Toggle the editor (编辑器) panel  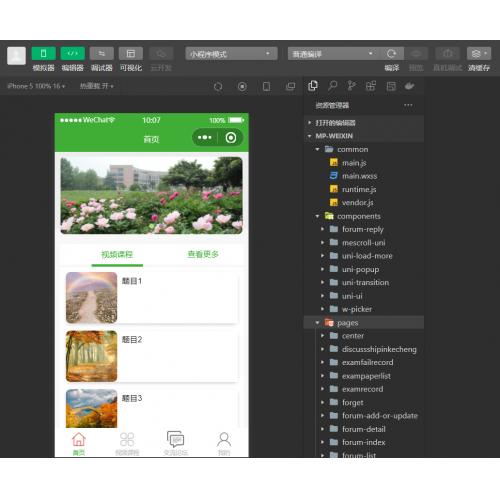pos(72,53)
